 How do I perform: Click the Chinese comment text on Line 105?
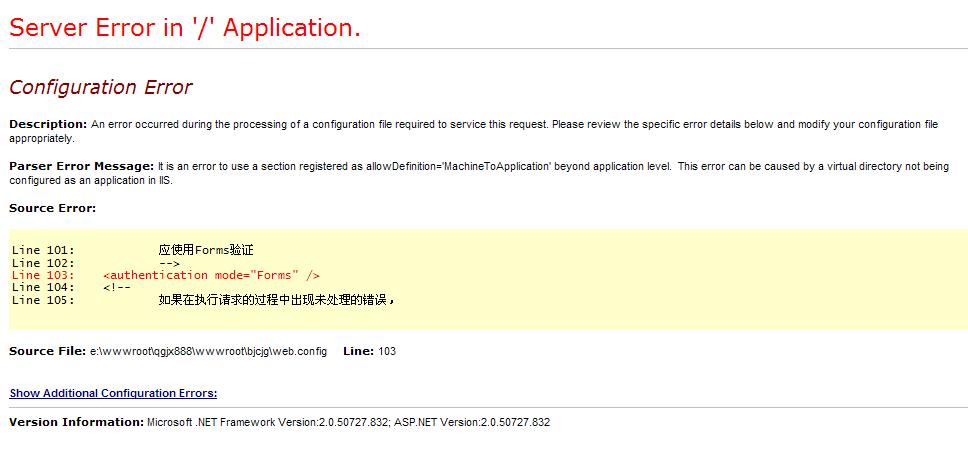pyautogui.click(x=277, y=299)
